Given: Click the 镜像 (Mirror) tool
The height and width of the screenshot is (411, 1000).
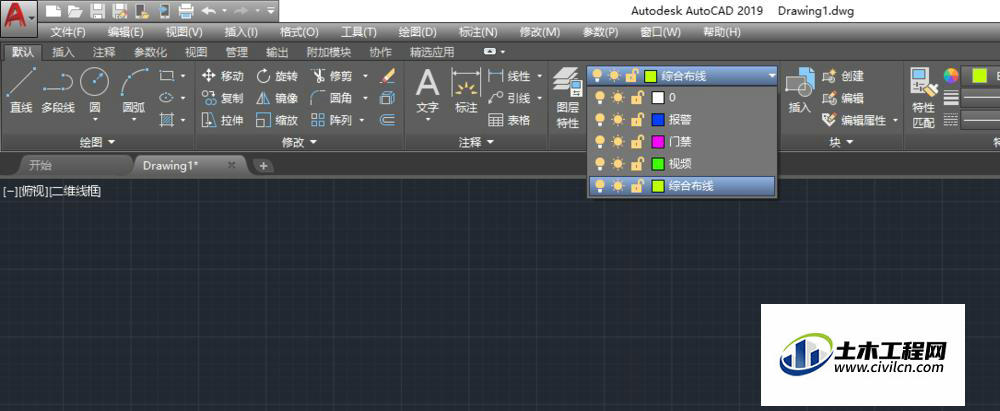Looking at the screenshot, I should pos(277,98).
